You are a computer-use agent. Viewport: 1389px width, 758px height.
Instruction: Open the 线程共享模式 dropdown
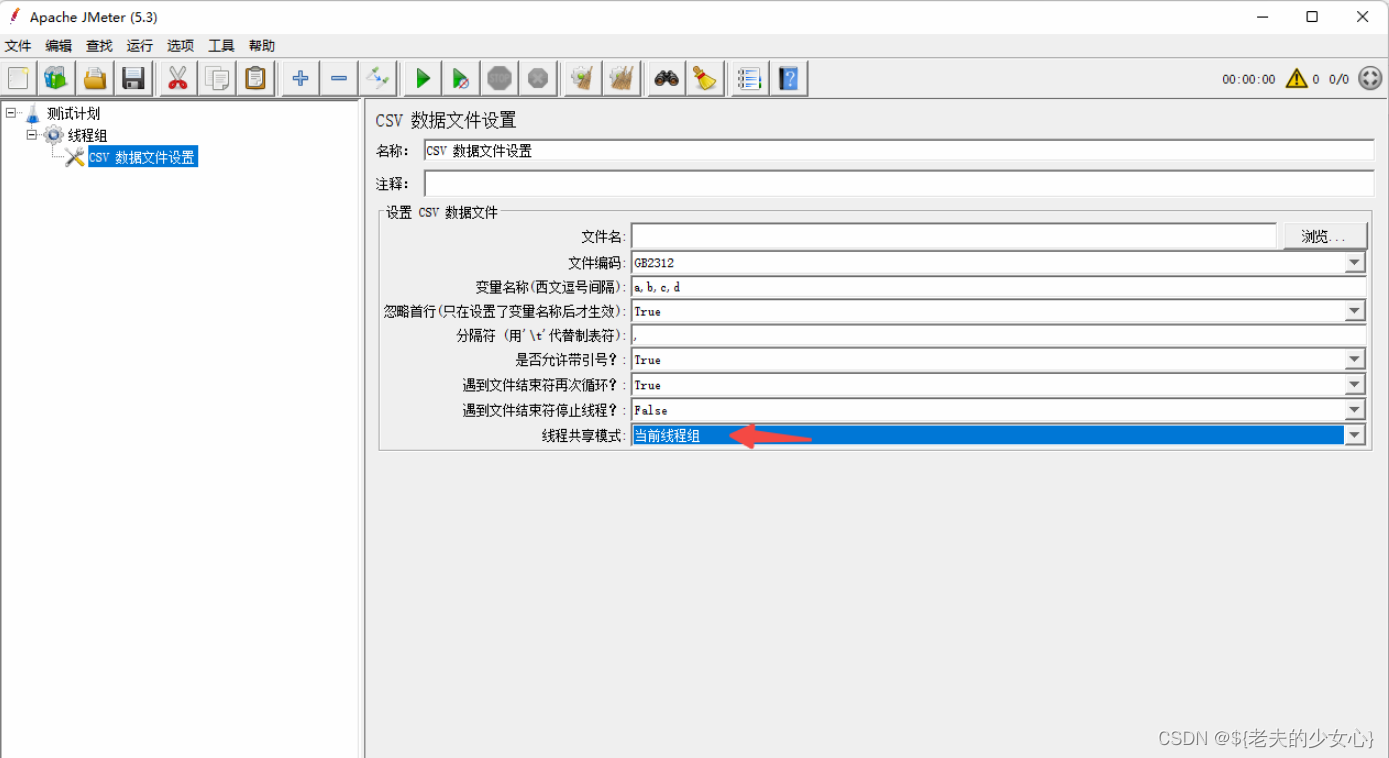[1355, 435]
